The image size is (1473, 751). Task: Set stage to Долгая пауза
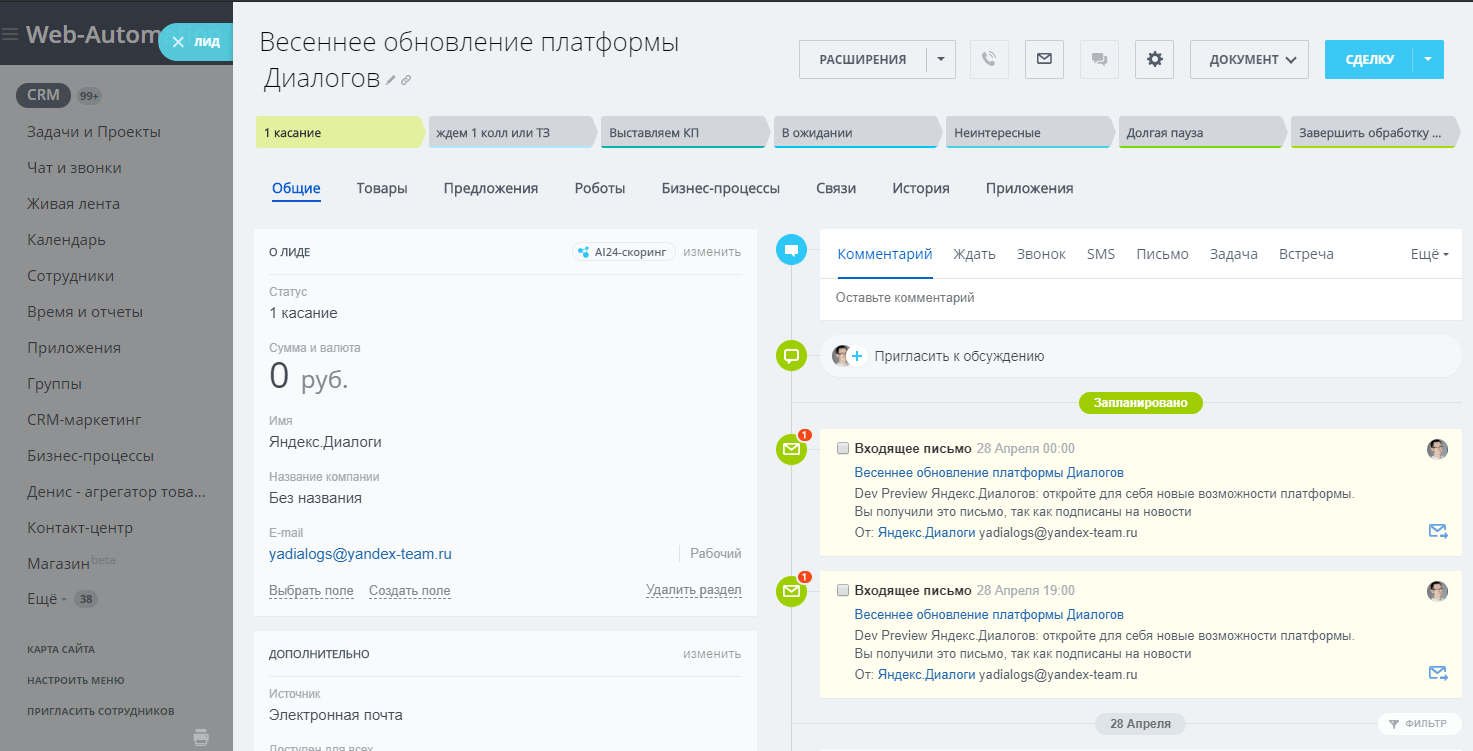(x=1203, y=132)
